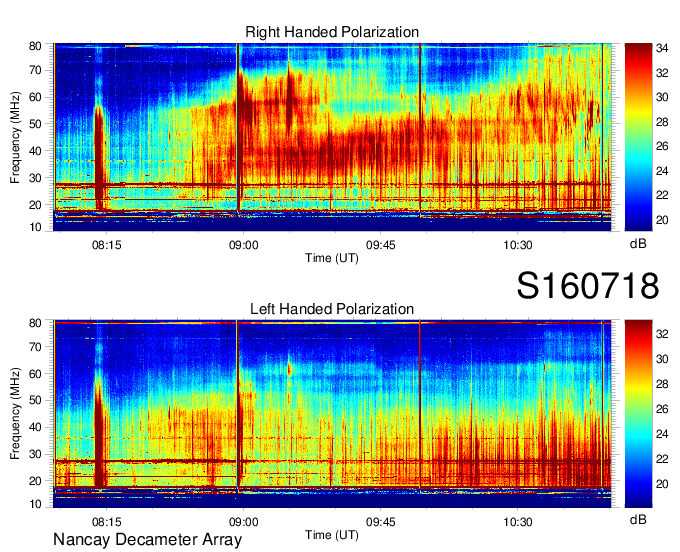680x552 pixels.
Task: Click the 20 value on the Right Handed color scale
Action: click(x=662, y=220)
